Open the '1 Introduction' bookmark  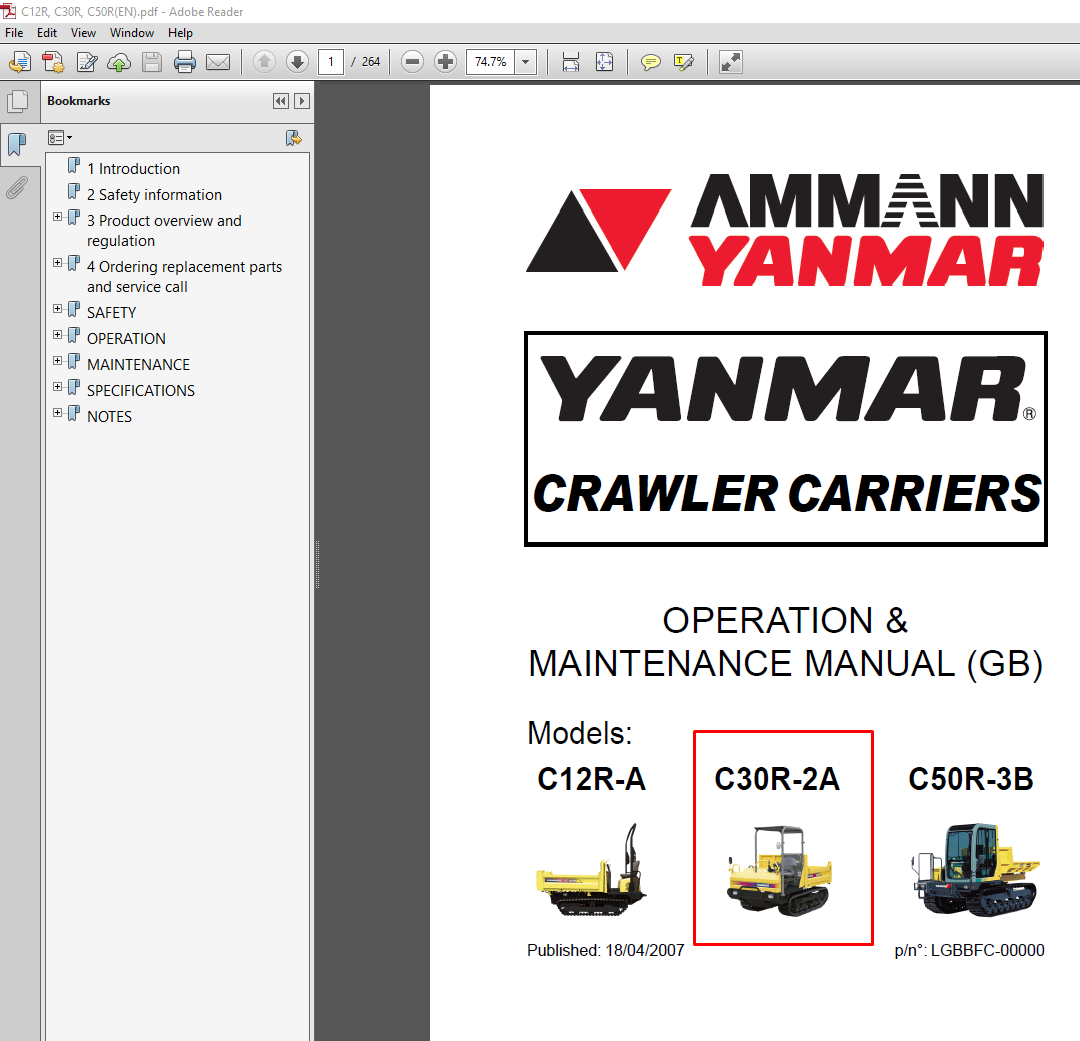pos(133,169)
